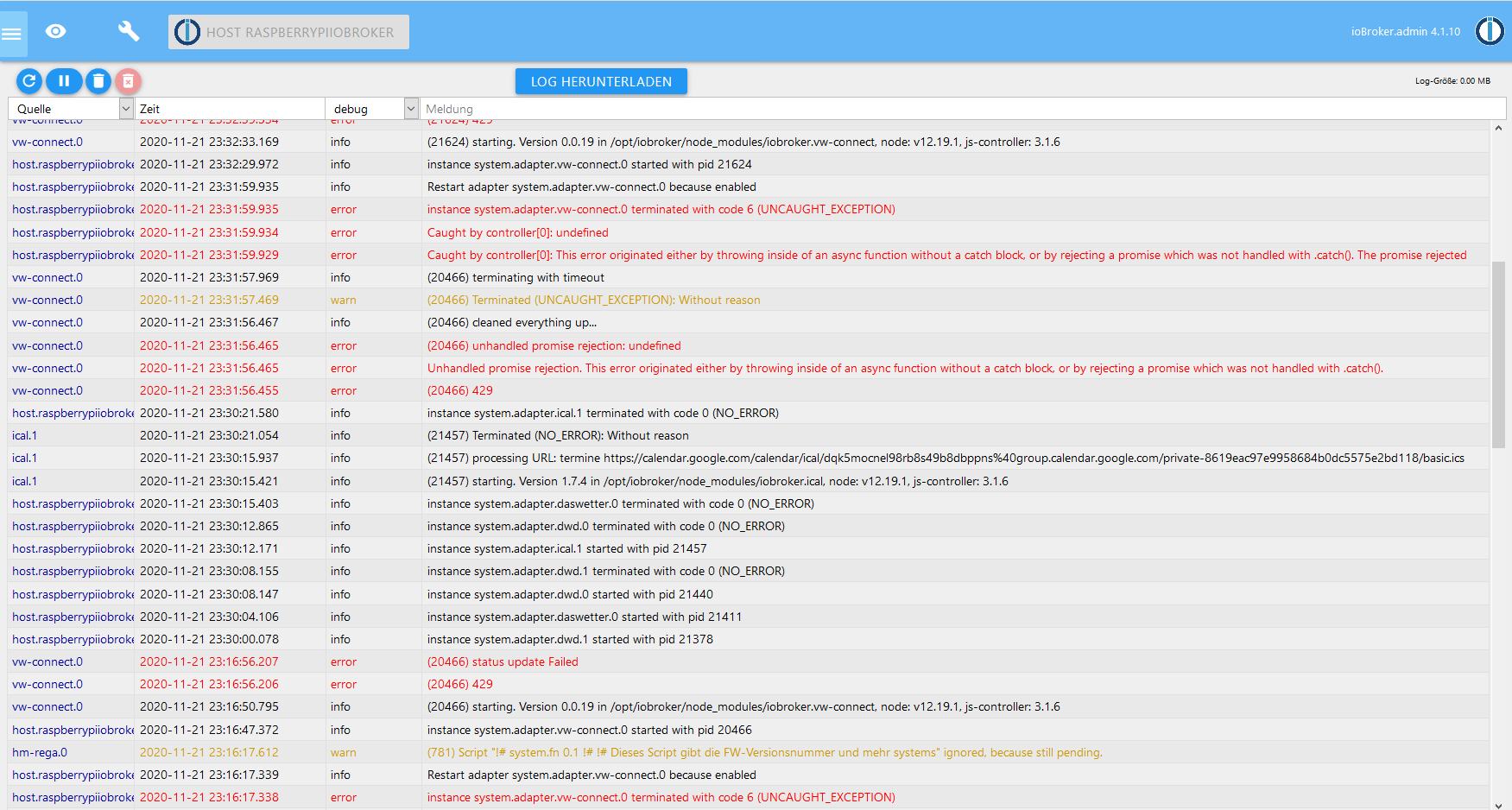Click the ioBroker.admin 4.1.10 version text
1512x810 pixels.
point(1406,31)
